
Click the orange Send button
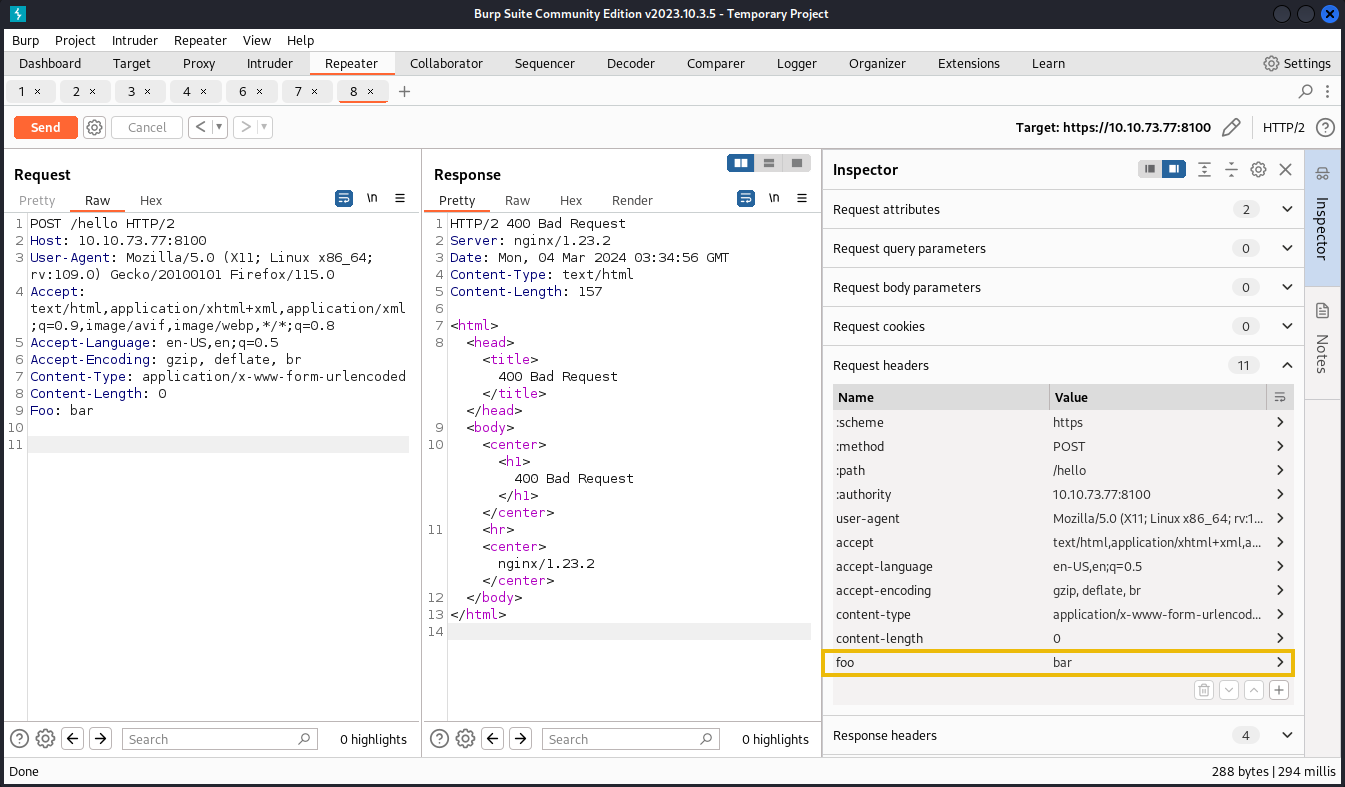pos(46,127)
